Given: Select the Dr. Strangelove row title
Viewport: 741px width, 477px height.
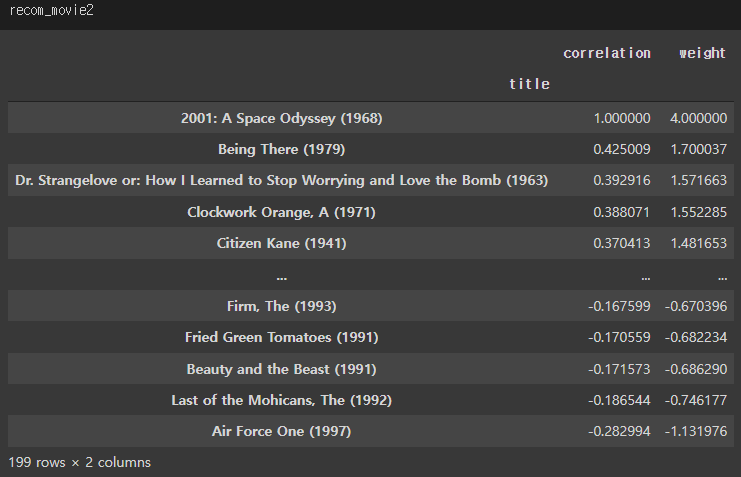Looking at the screenshot, I should pyautogui.click(x=282, y=181).
